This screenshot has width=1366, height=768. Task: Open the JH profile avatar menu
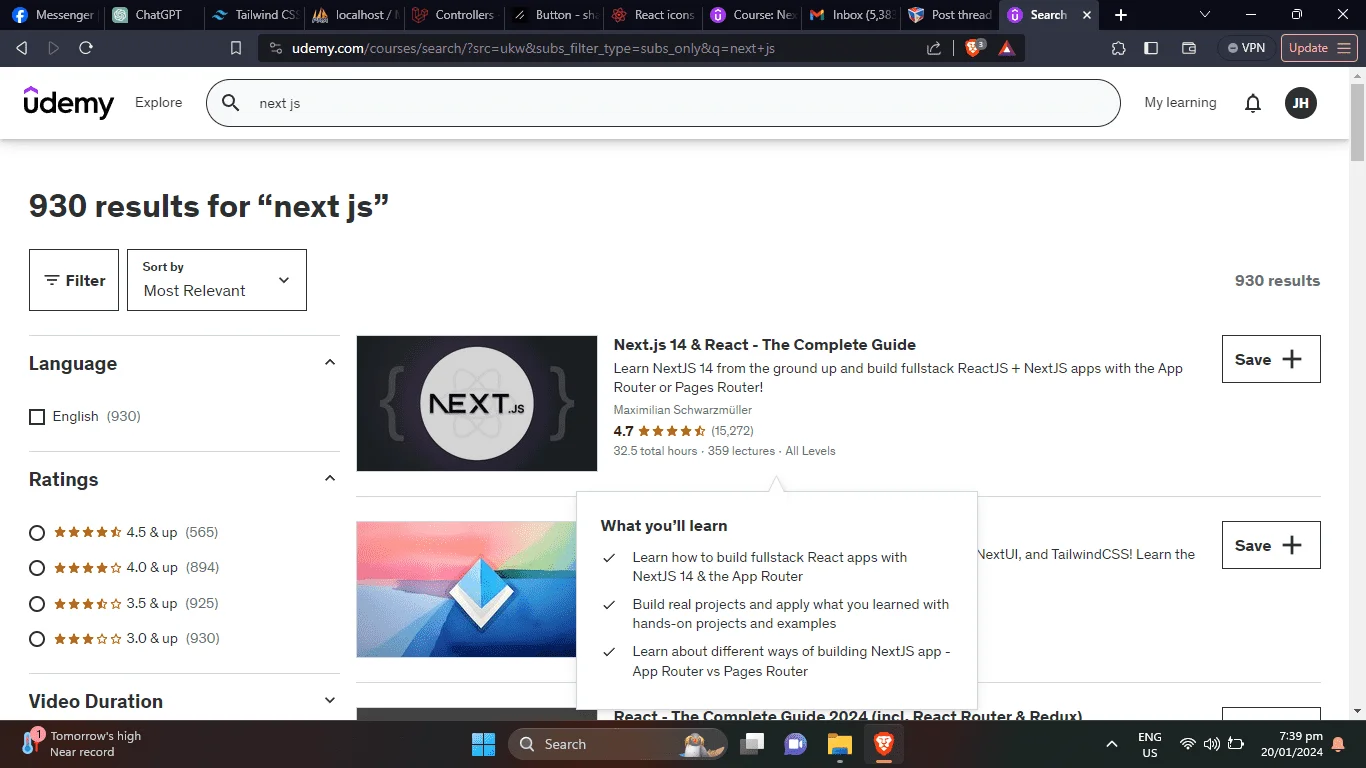click(1301, 103)
